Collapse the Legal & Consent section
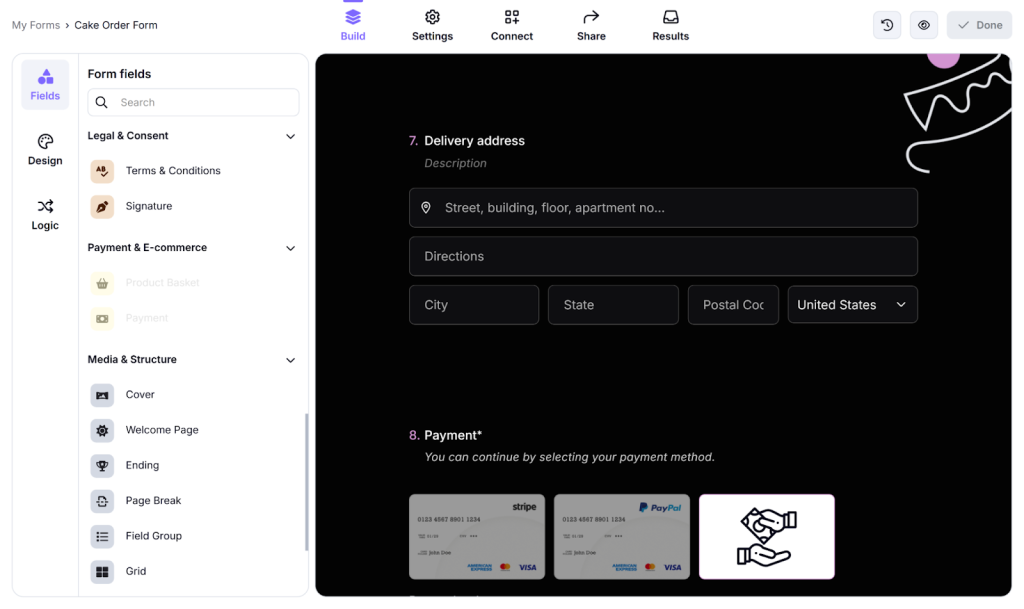The image size is (1024, 609). pos(290,136)
